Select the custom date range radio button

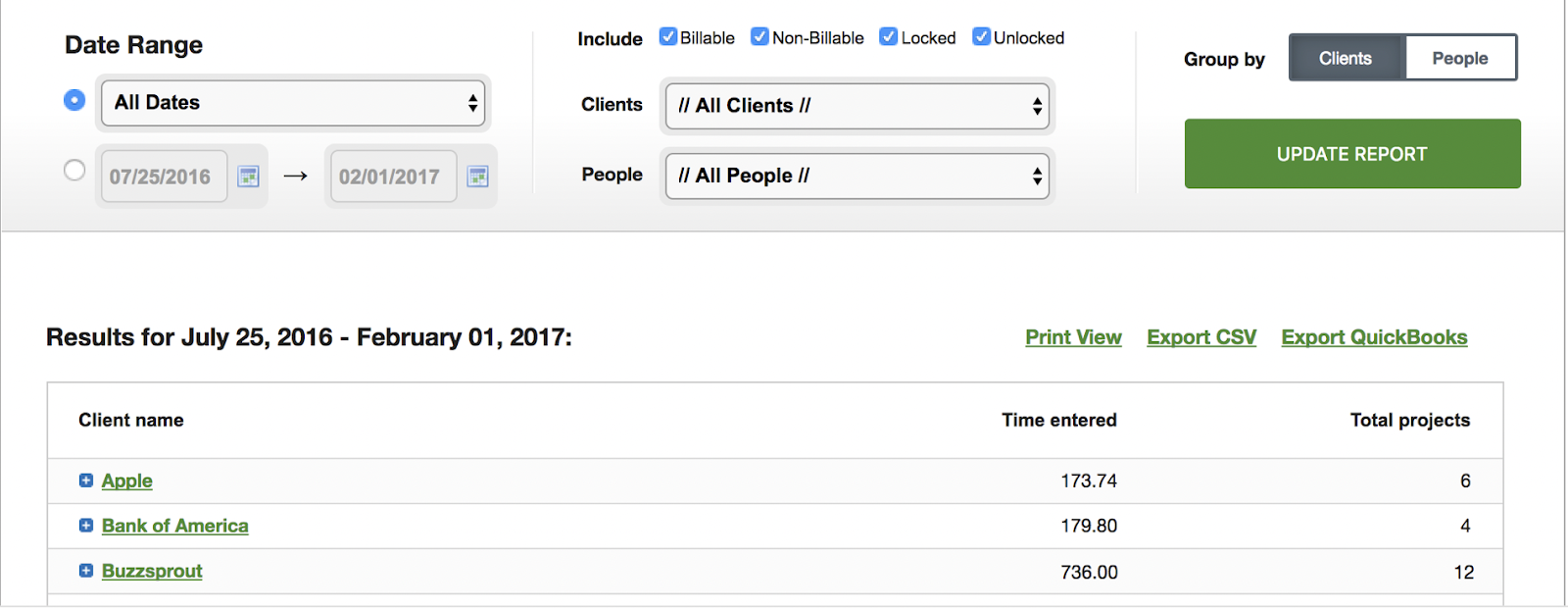click(74, 171)
